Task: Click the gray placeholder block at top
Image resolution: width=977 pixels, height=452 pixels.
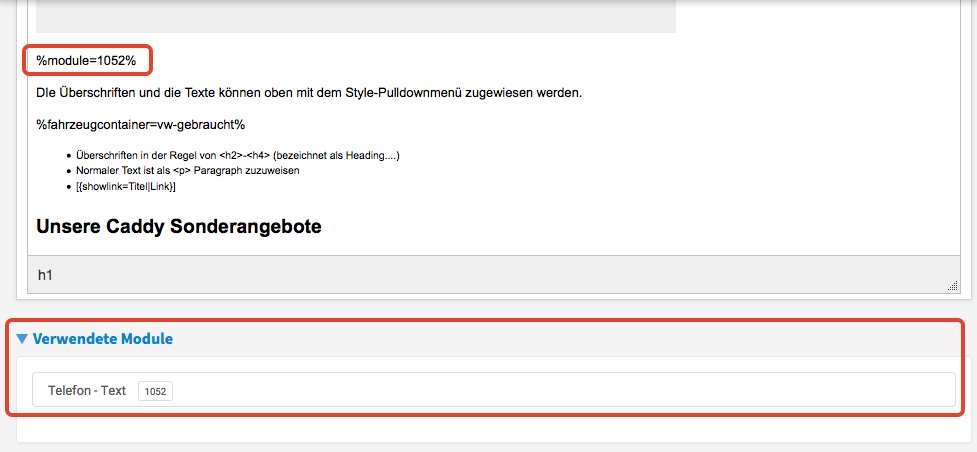Action: click(x=355, y=16)
